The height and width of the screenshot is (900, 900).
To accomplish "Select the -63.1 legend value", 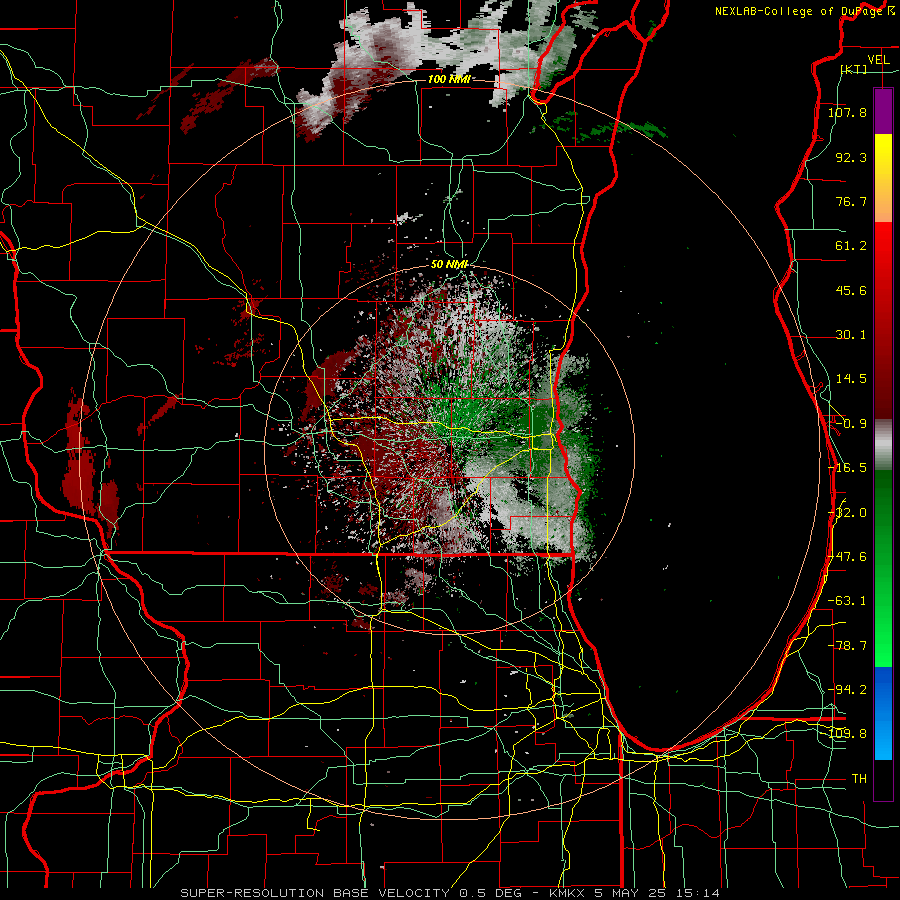I will (x=847, y=601).
